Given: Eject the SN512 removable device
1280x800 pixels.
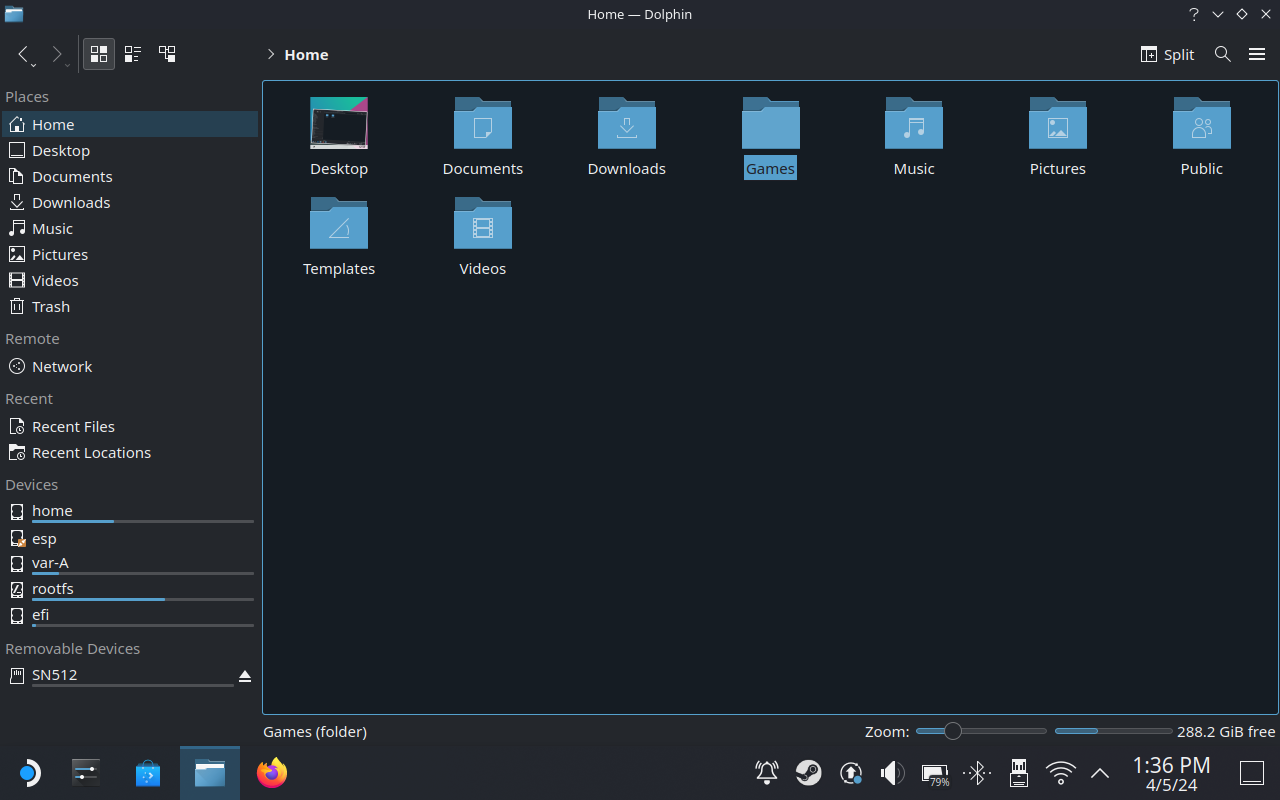Looking at the screenshot, I should pos(245,677).
